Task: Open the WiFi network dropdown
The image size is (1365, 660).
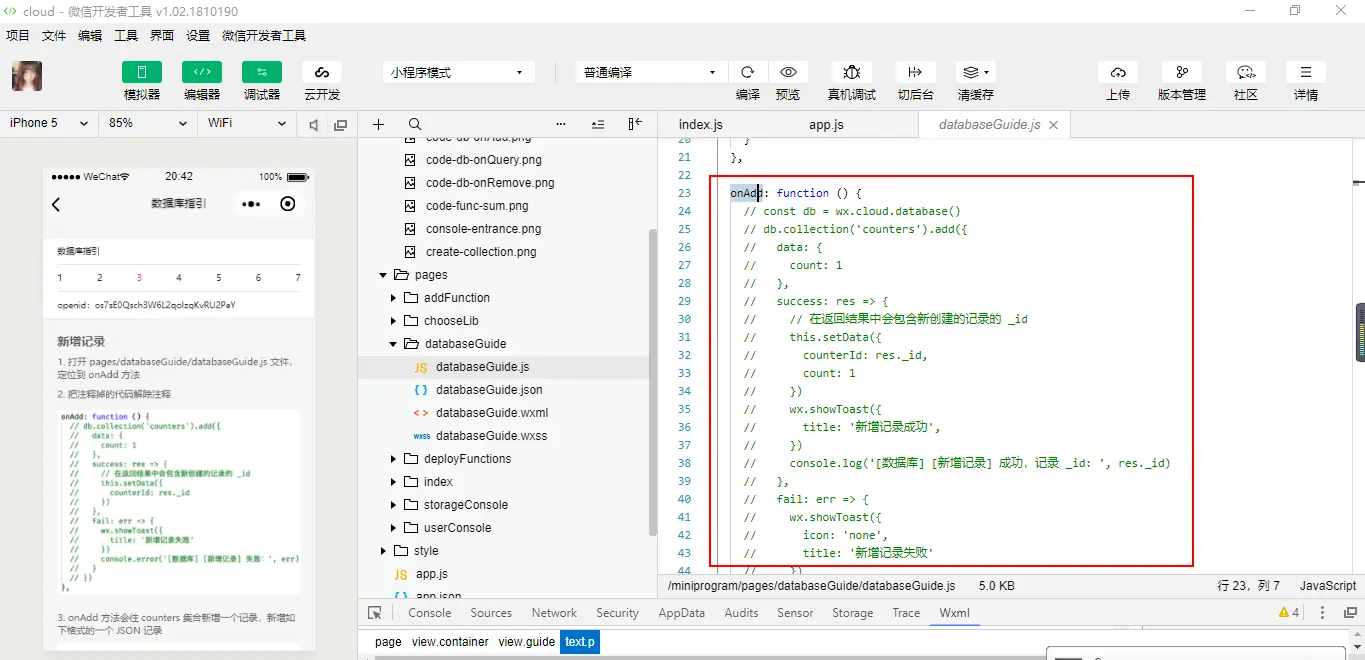Action: tap(245, 123)
